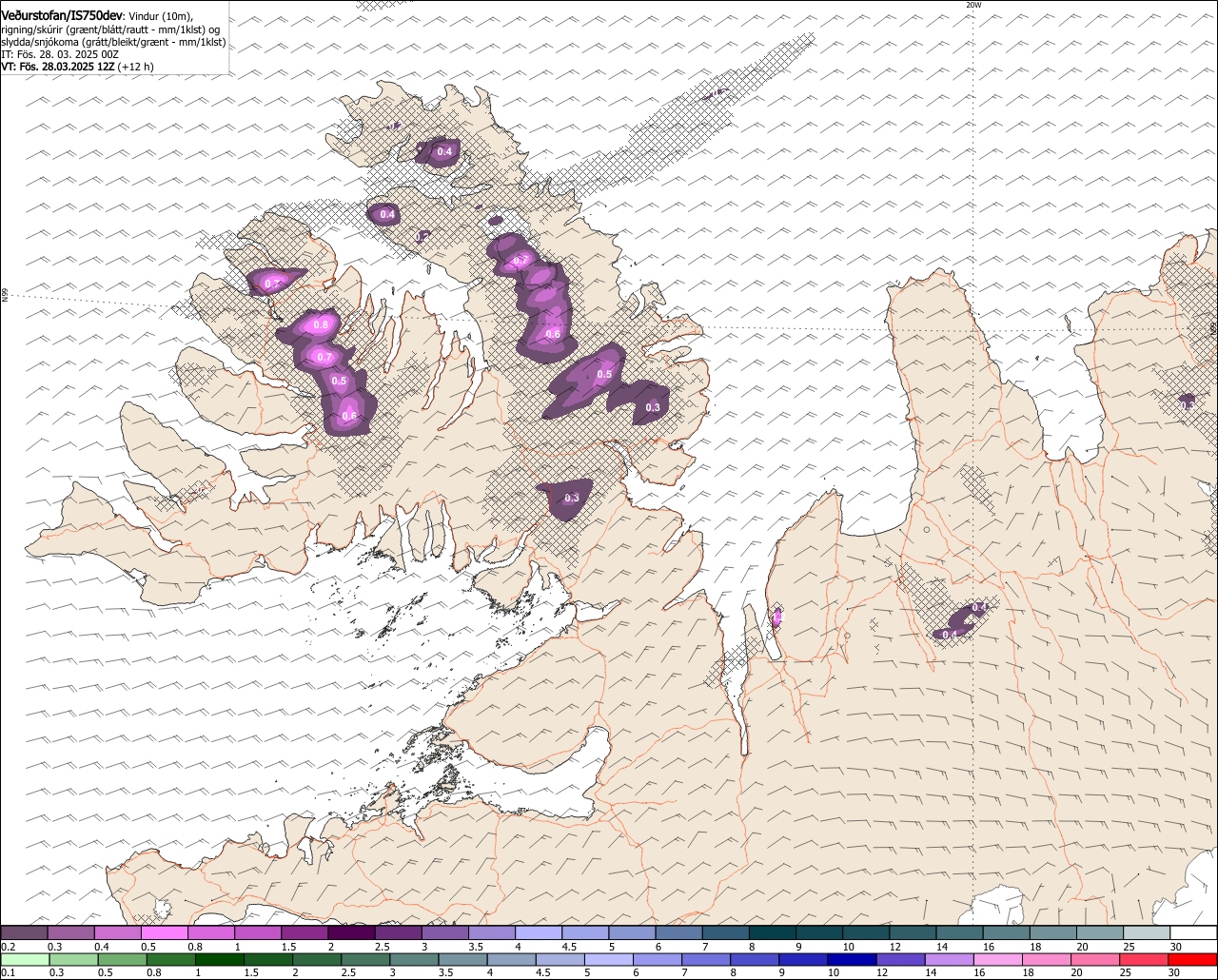Screen dimensions: 1218x980
Task: Click the 0.1 legend label
Action: click(x=8, y=972)
